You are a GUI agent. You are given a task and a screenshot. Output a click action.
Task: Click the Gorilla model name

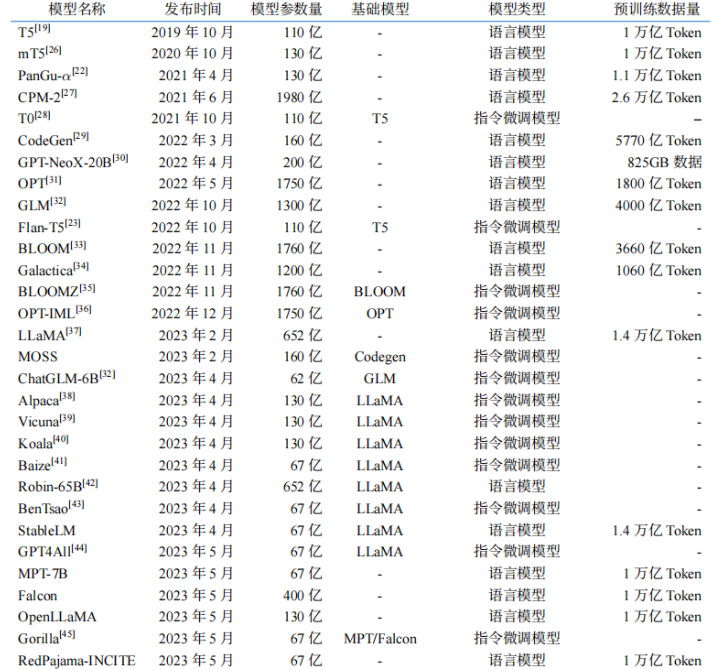(x=46, y=638)
